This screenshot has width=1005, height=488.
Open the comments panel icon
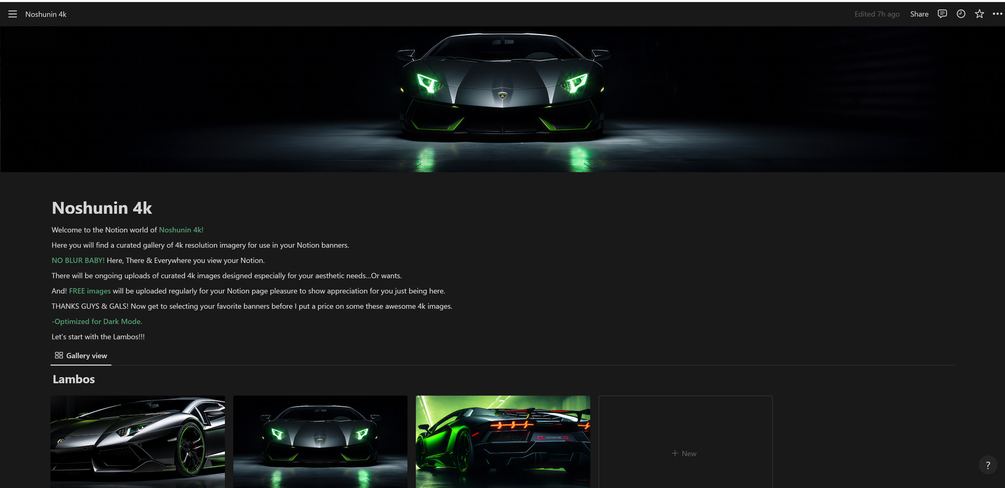(x=942, y=13)
